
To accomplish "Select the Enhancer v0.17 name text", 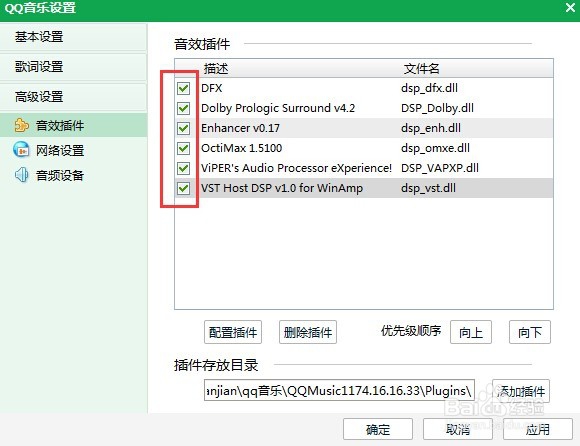I will click(240, 128).
